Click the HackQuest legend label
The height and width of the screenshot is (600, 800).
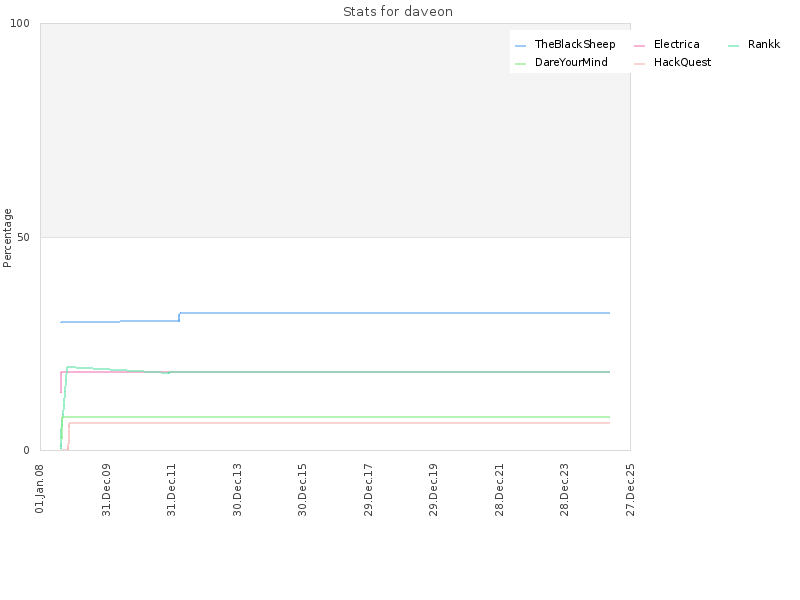[x=682, y=62]
